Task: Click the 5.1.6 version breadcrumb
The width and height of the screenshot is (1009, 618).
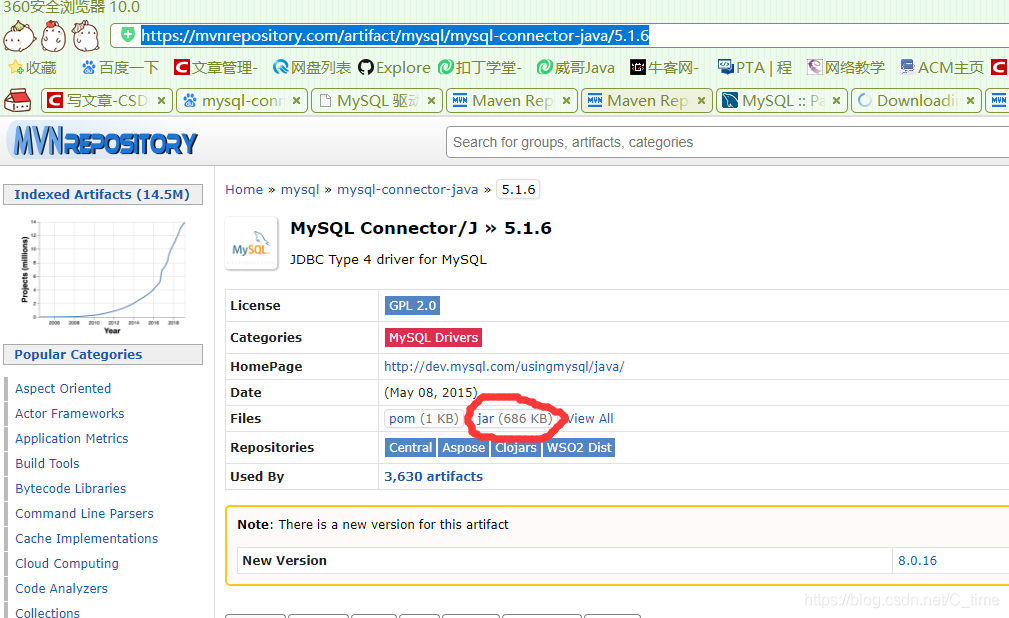Action: pos(518,189)
